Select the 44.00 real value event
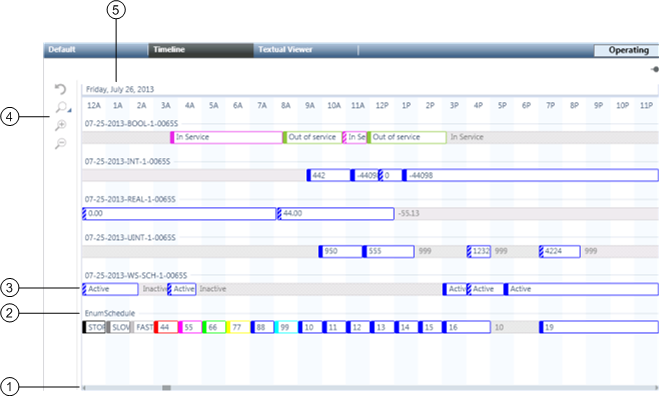Screen dimensions: 660x396 tap(335, 213)
